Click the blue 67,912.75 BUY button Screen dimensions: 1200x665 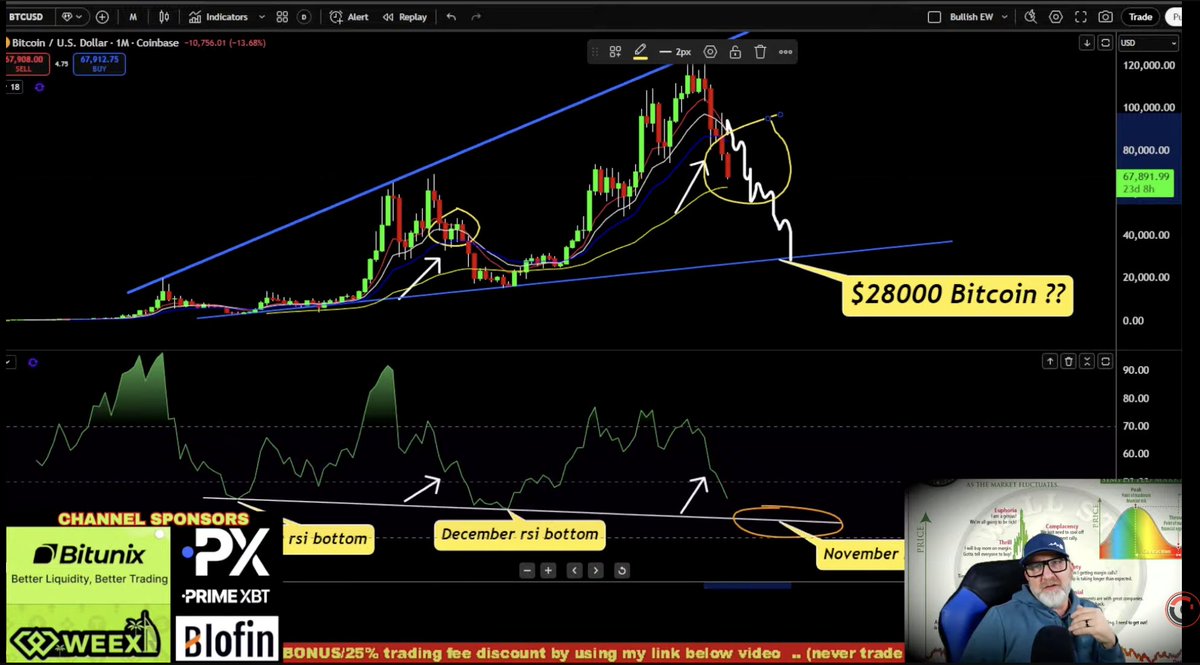[x=97, y=64]
